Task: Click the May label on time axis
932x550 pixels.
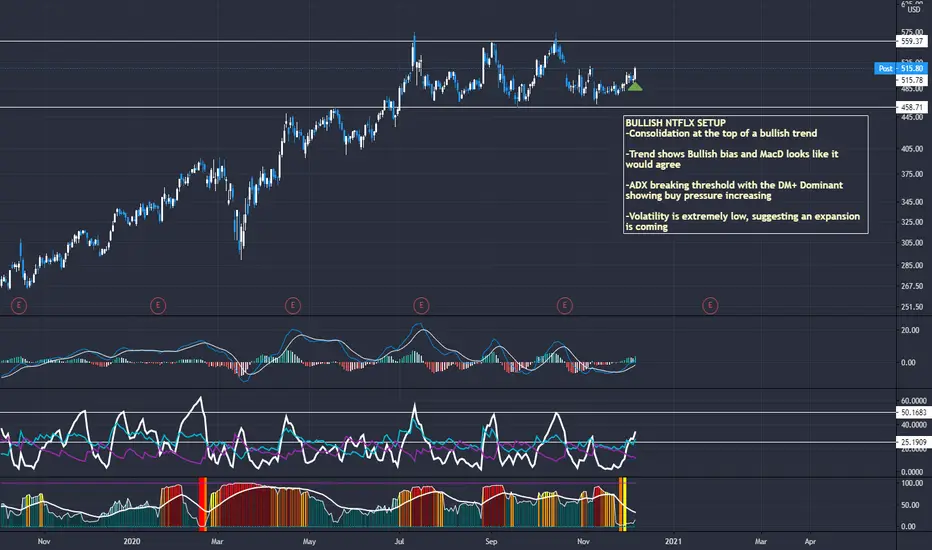Action: 309,542
